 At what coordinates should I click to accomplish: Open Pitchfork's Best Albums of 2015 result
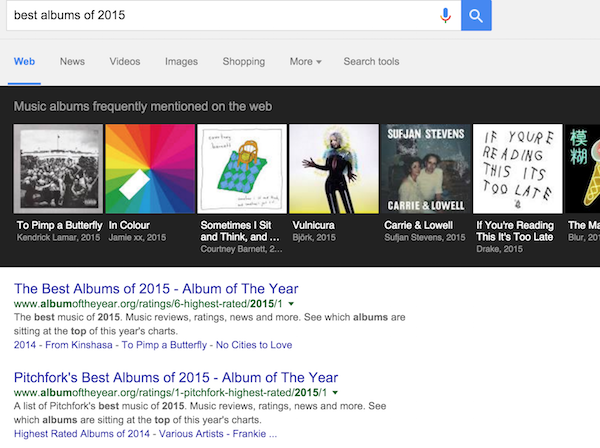click(176, 377)
